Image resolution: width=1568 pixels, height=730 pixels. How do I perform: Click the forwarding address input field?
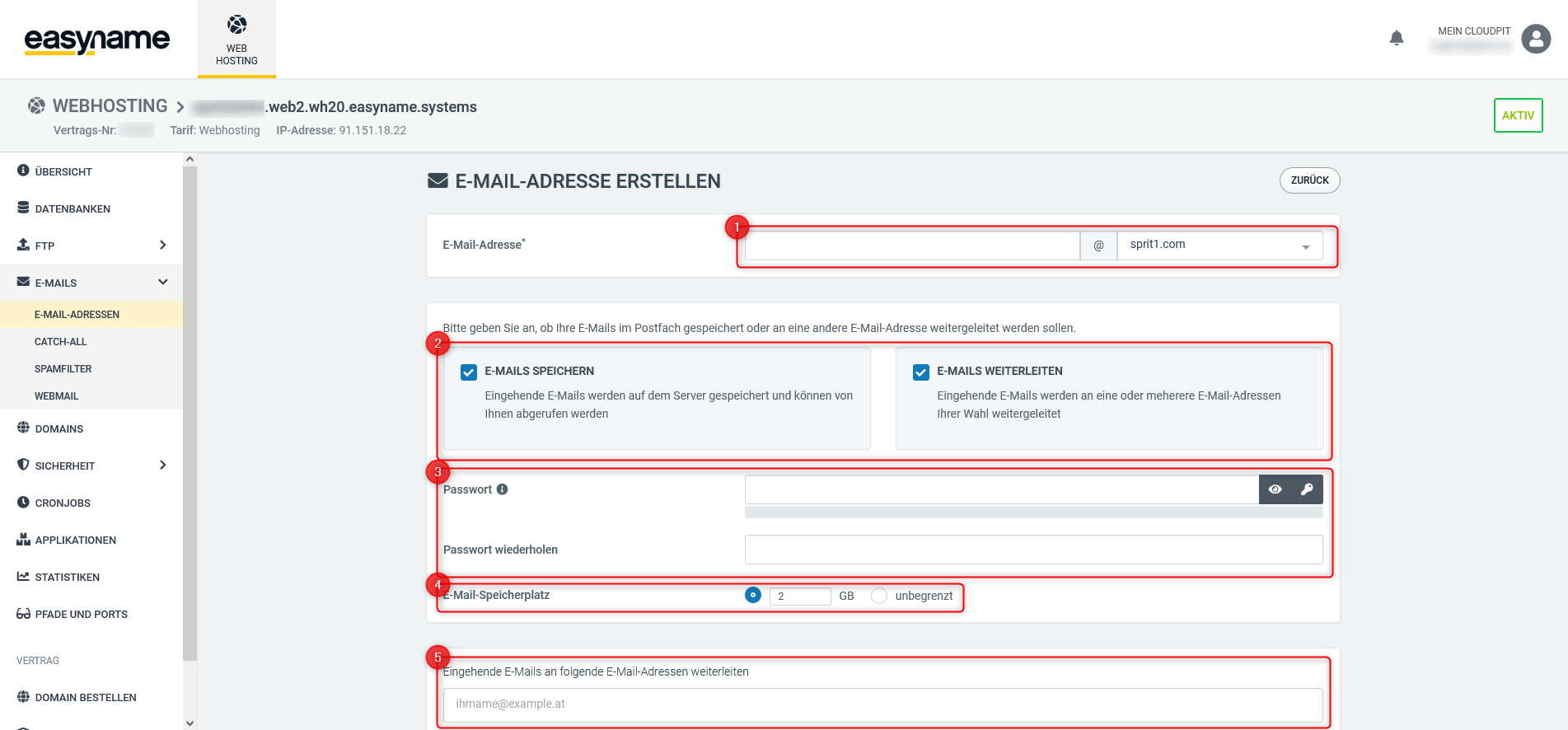pyautogui.click(x=882, y=704)
